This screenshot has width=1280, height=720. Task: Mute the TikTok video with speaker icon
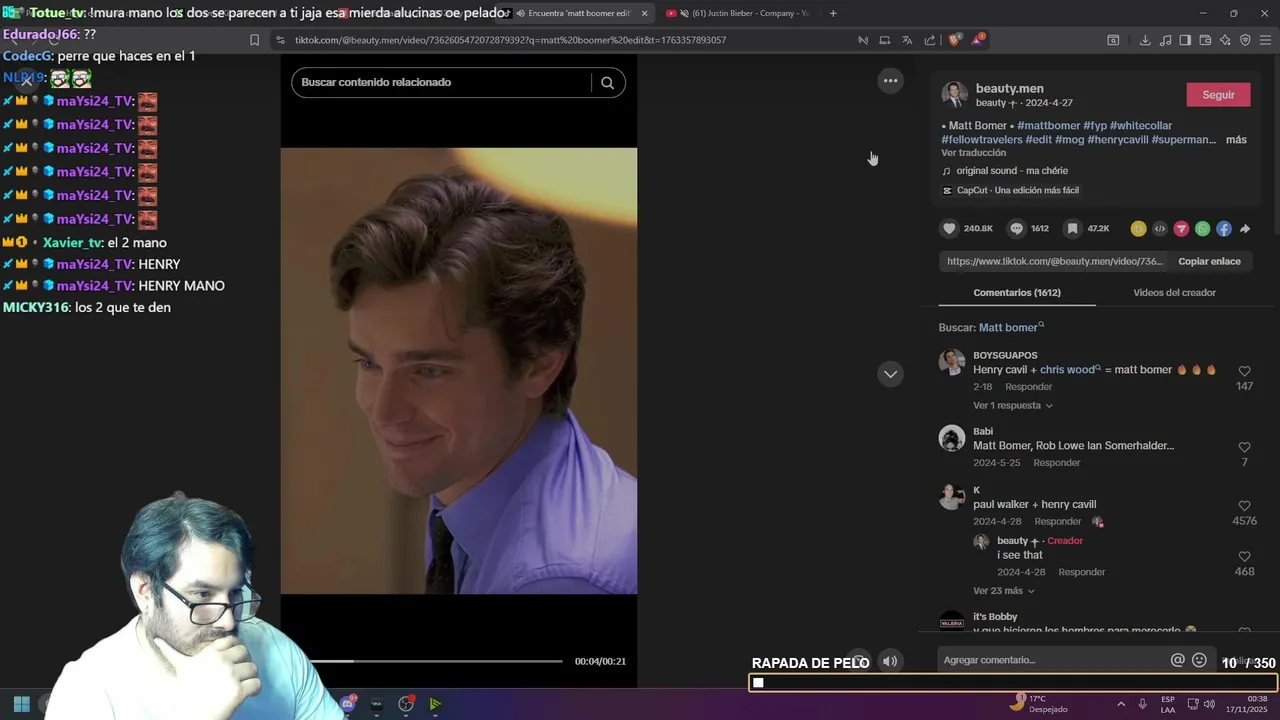pyautogui.click(x=890, y=661)
